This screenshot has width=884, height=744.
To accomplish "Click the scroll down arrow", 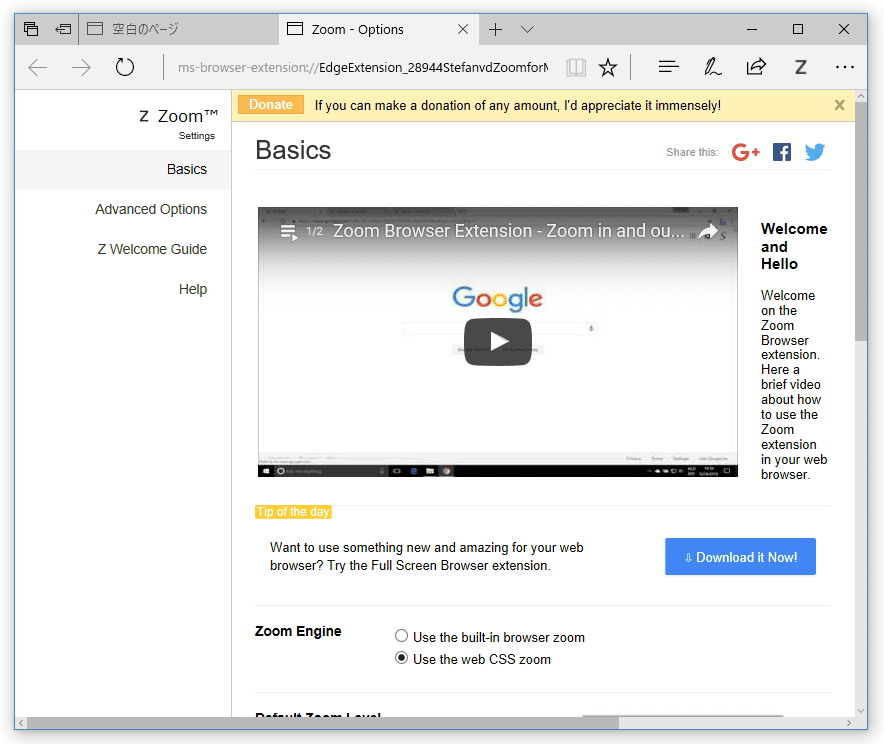I will coord(861,711).
